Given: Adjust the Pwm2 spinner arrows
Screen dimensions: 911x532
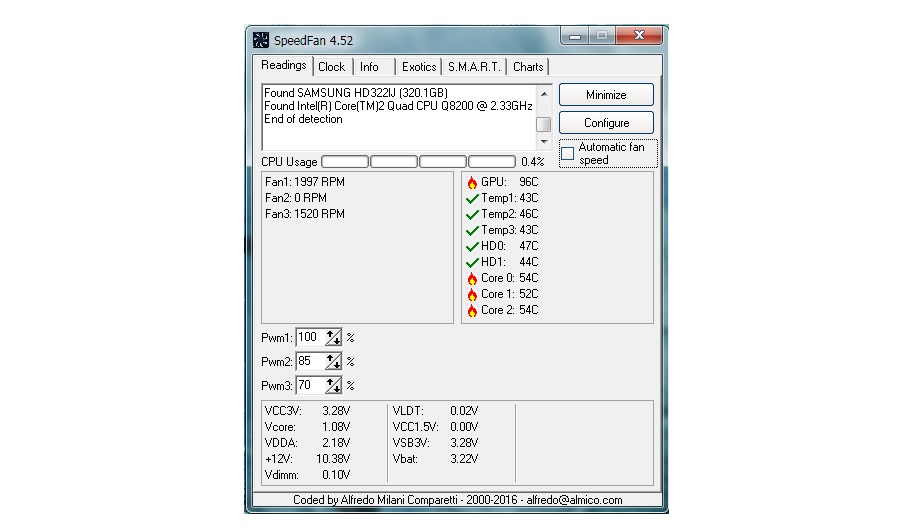Looking at the screenshot, I should coord(333,361).
